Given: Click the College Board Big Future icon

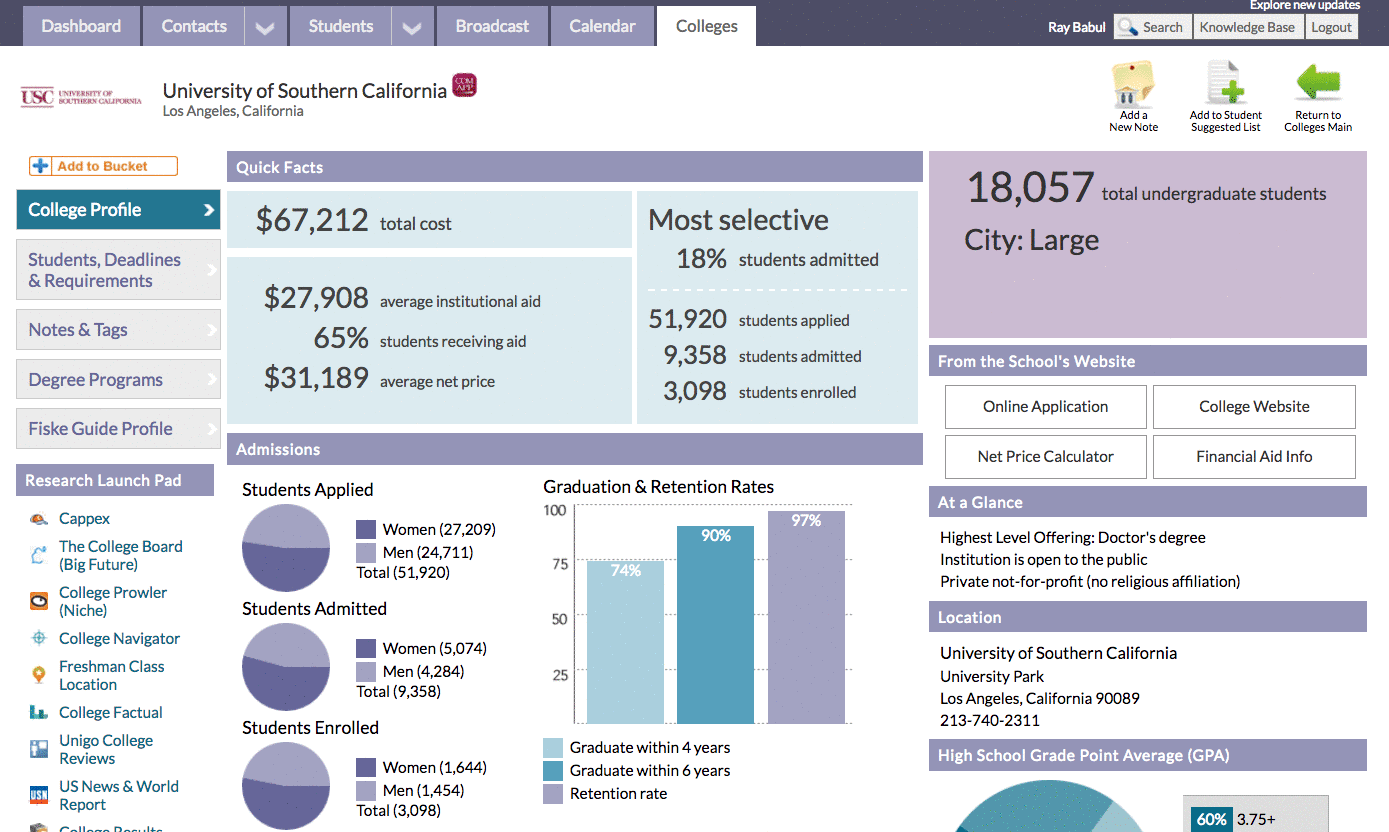Looking at the screenshot, I should [39, 555].
